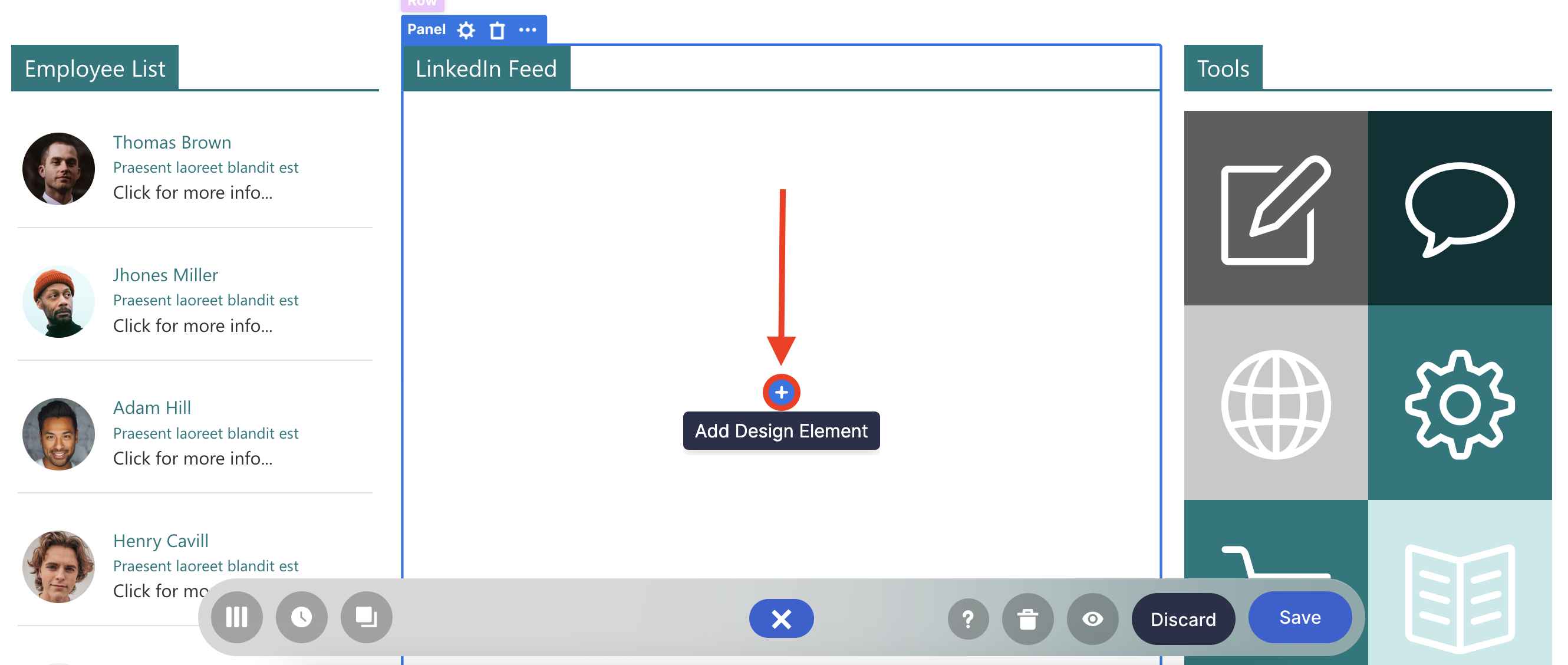1568x665 pixels.
Task: Delete the Panel with trash icon
Action: click(497, 30)
